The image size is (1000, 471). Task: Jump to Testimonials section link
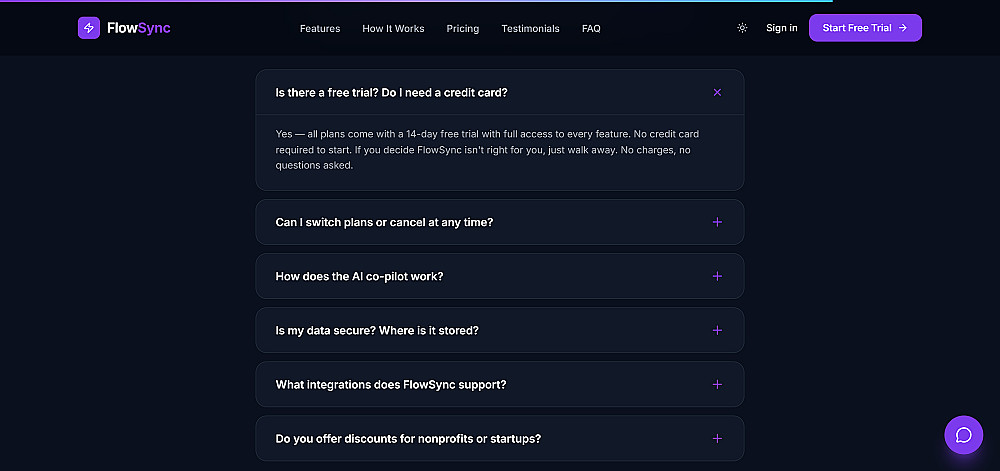(530, 28)
